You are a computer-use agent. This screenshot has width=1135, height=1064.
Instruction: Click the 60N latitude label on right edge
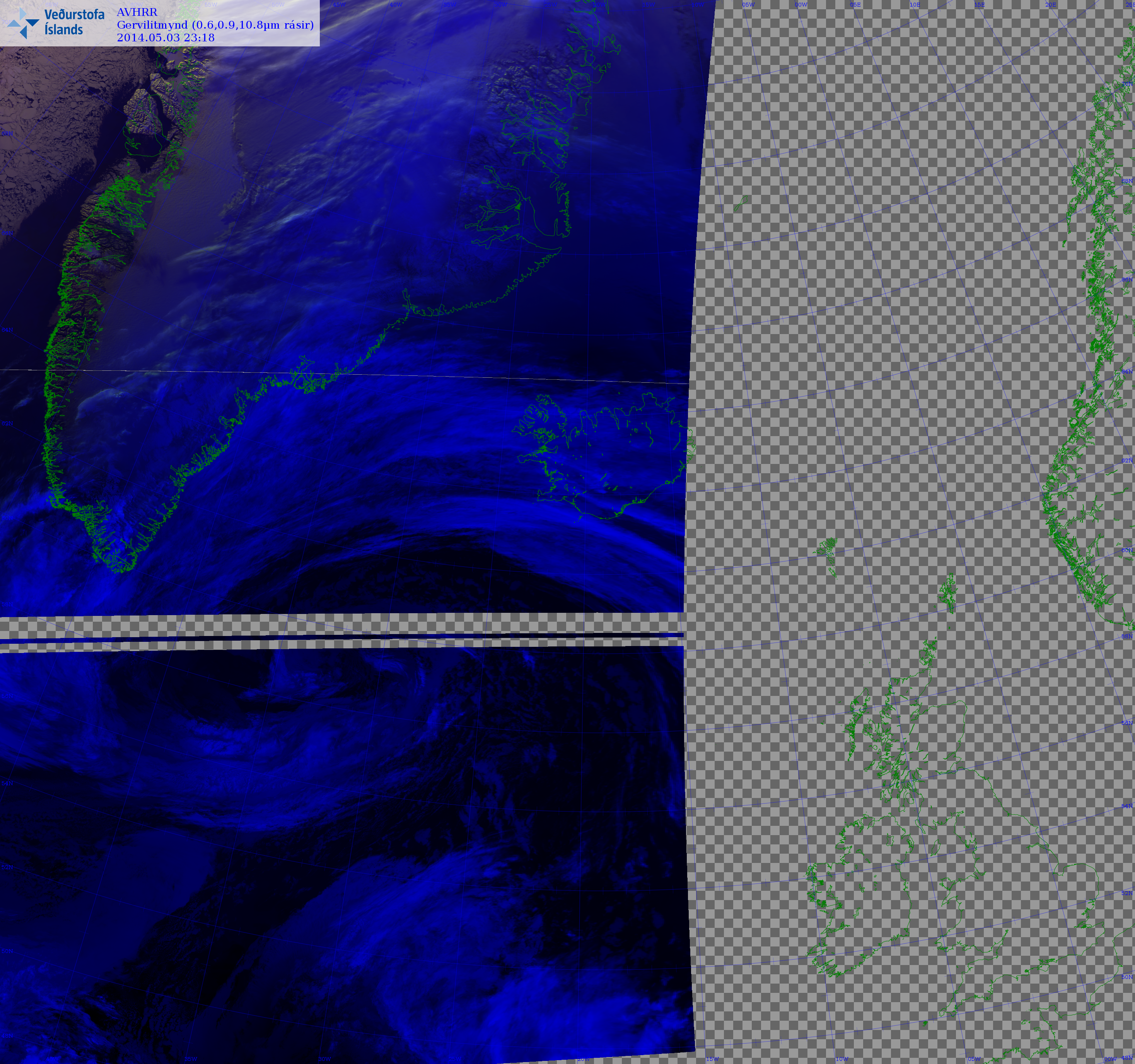point(1126,550)
